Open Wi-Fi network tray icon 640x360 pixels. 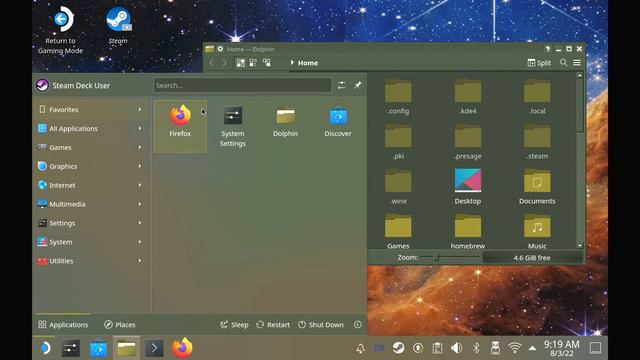click(x=515, y=348)
